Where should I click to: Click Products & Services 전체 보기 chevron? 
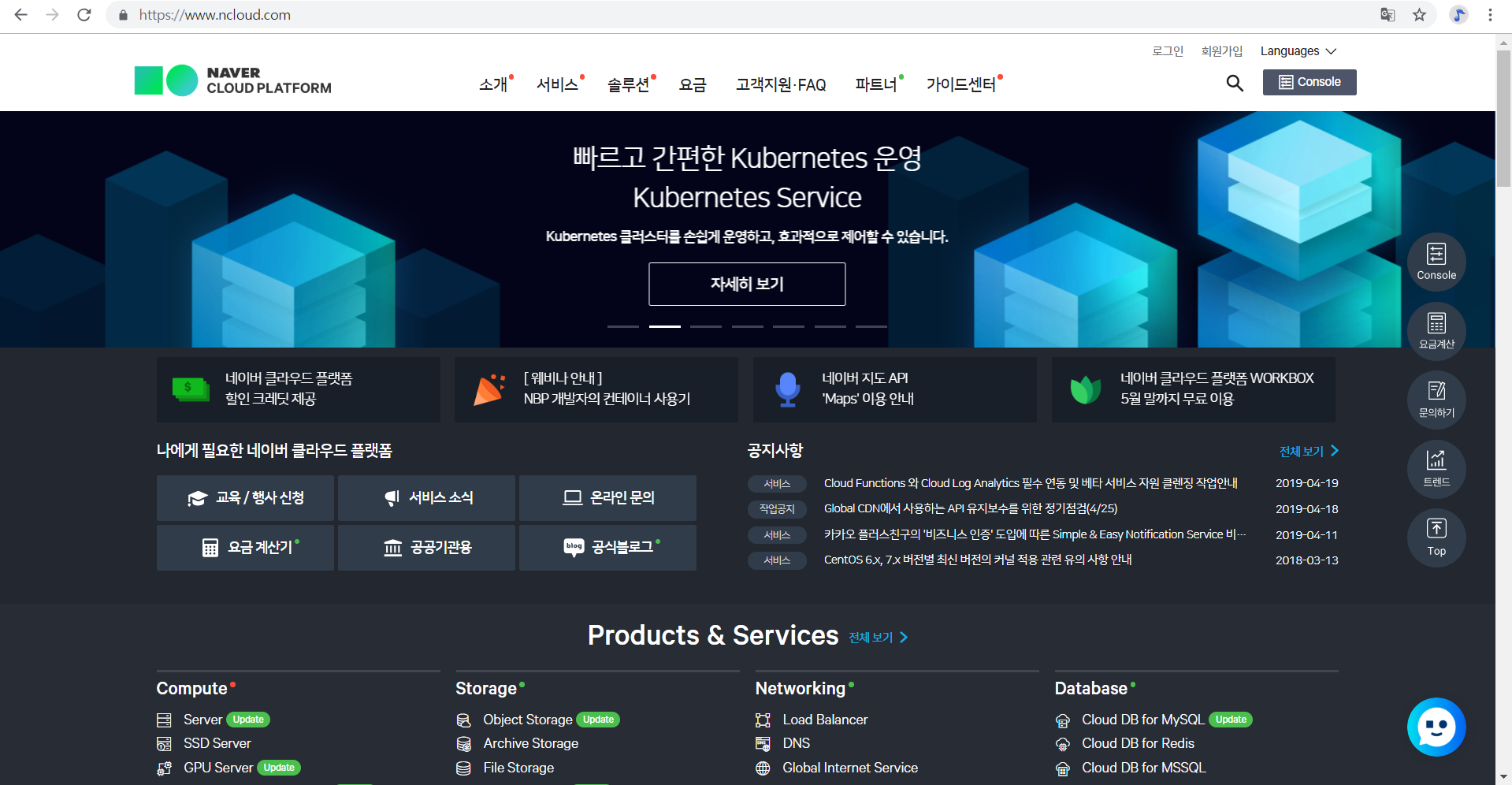point(904,637)
